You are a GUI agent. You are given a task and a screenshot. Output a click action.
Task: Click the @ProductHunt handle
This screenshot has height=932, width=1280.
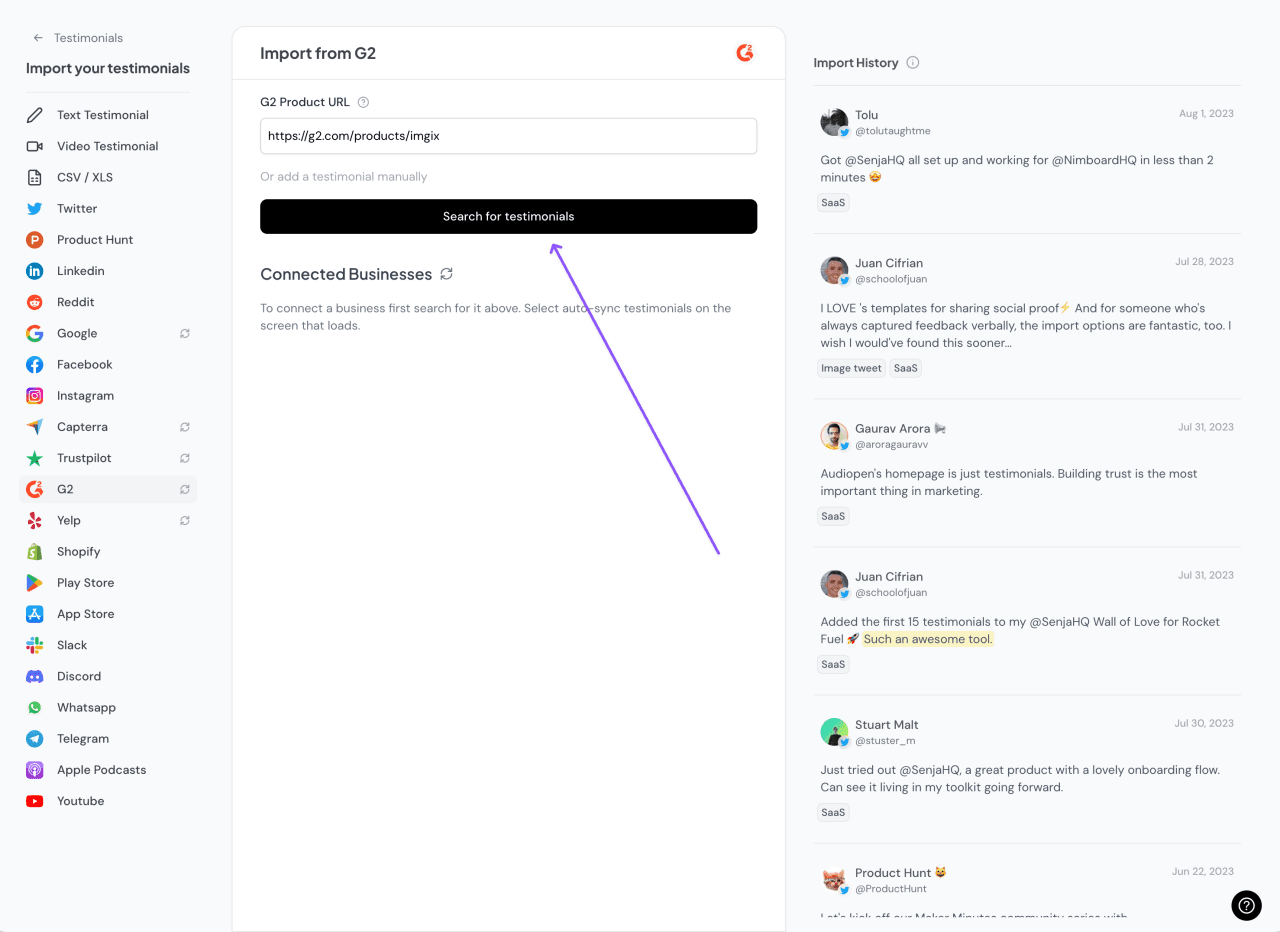pyautogui.click(x=890, y=889)
